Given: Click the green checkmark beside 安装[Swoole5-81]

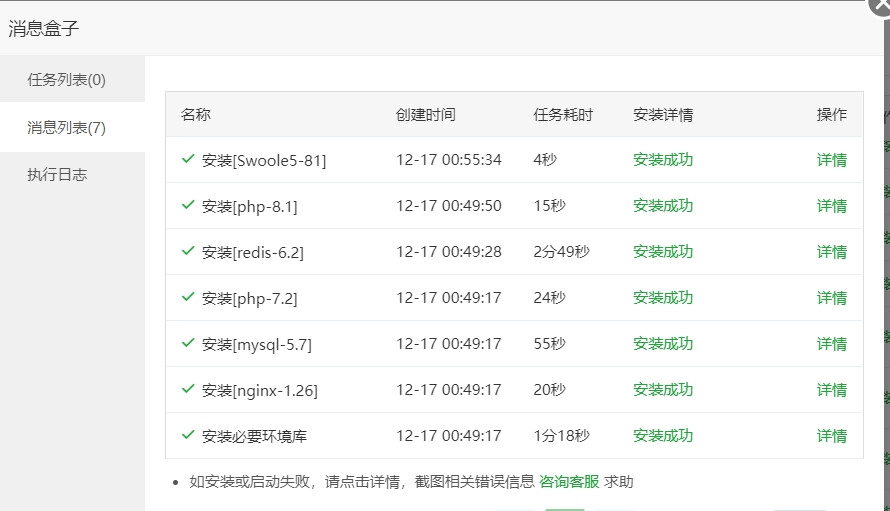Looking at the screenshot, I should [188, 159].
